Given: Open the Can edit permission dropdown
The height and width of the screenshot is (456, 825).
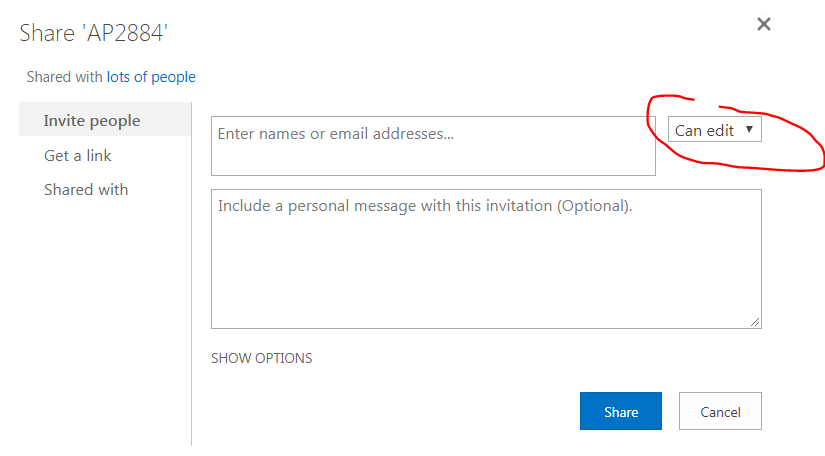Looking at the screenshot, I should [x=714, y=130].
